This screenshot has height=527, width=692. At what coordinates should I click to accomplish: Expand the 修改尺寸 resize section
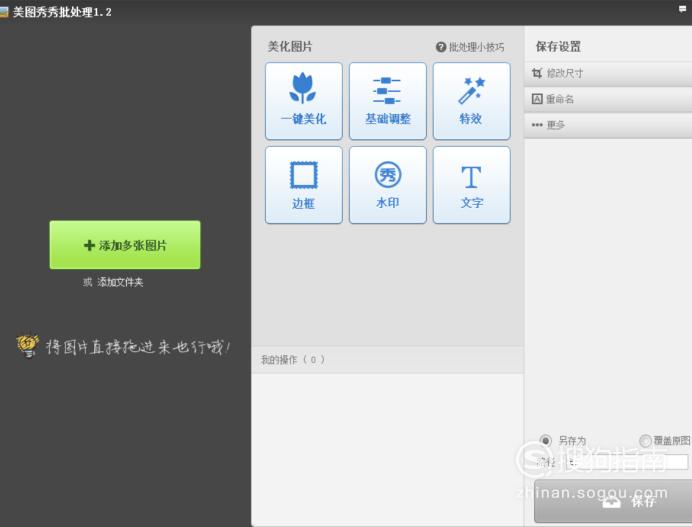(x=608, y=73)
